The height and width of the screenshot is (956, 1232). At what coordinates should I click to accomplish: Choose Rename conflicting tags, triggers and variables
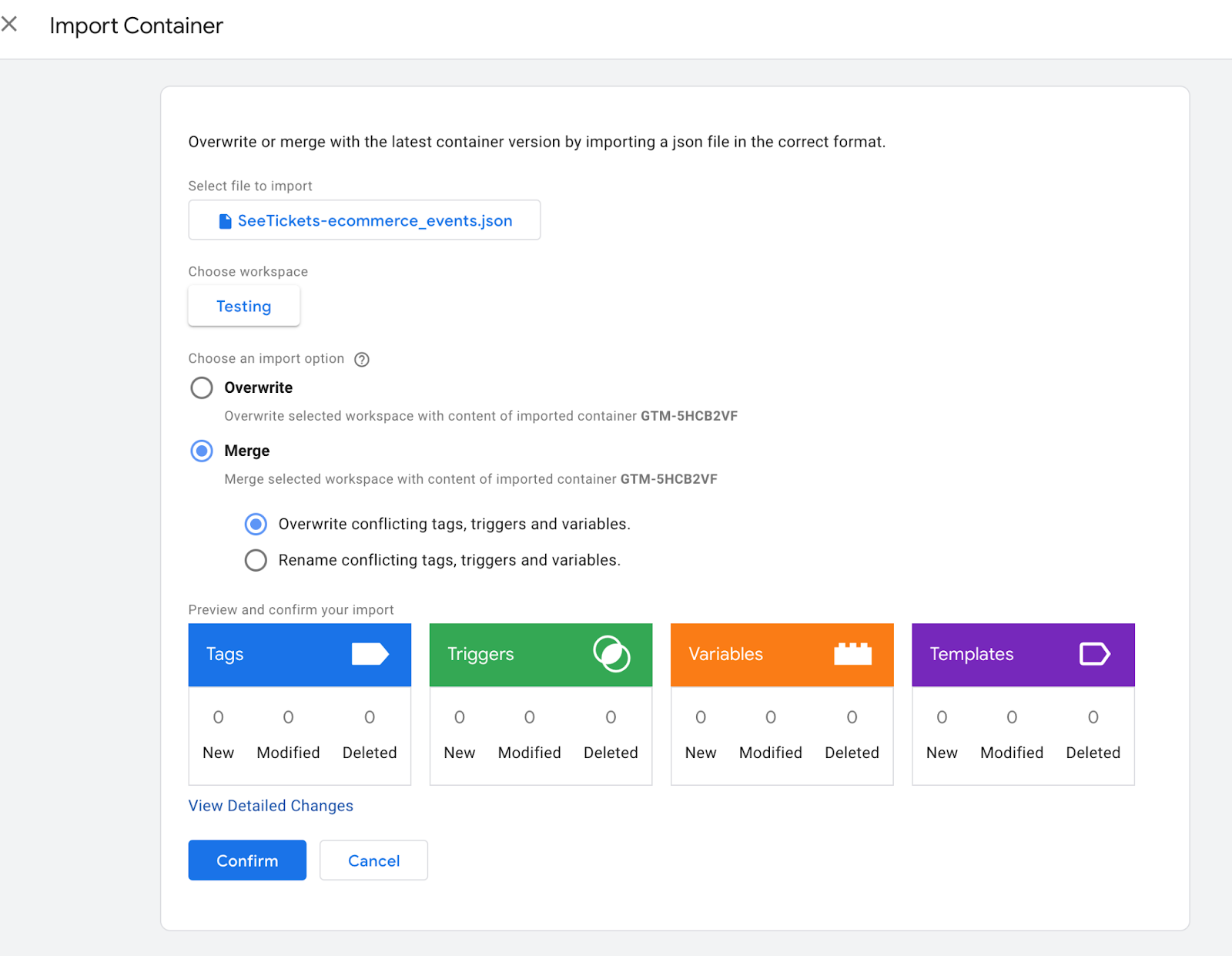click(x=256, y=560)
